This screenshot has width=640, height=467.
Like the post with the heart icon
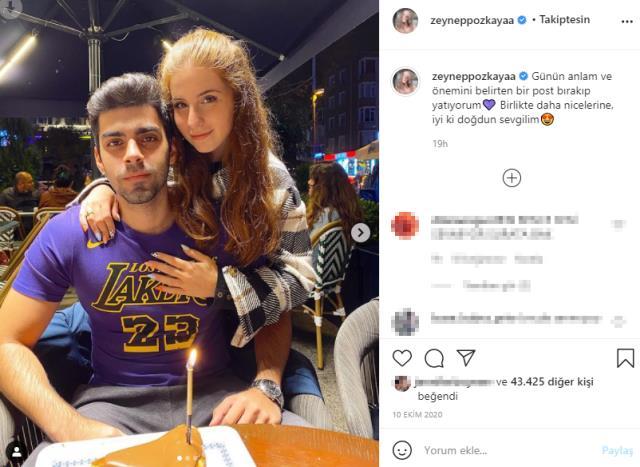click(x=402, y=358)
